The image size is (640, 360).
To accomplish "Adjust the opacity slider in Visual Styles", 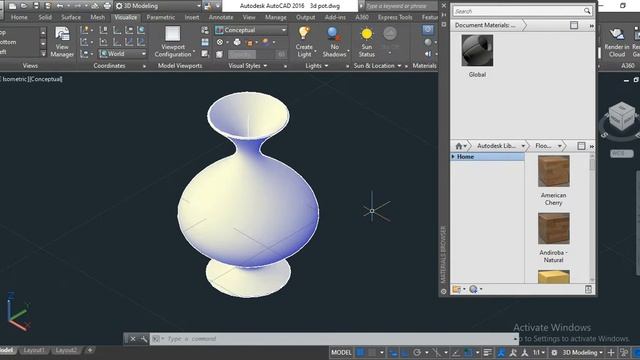I will click(x=257, y=54).
